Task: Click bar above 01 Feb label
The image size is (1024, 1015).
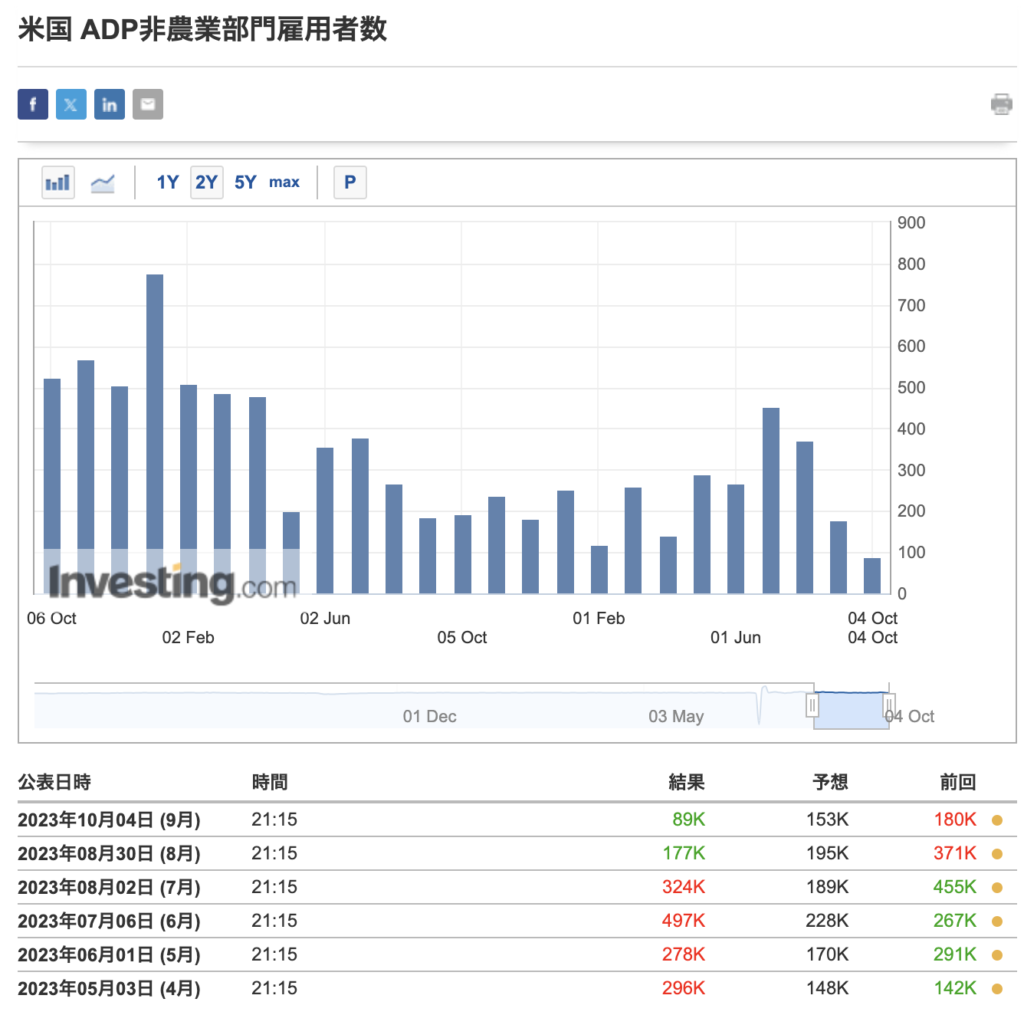Action: coord(600,570)
